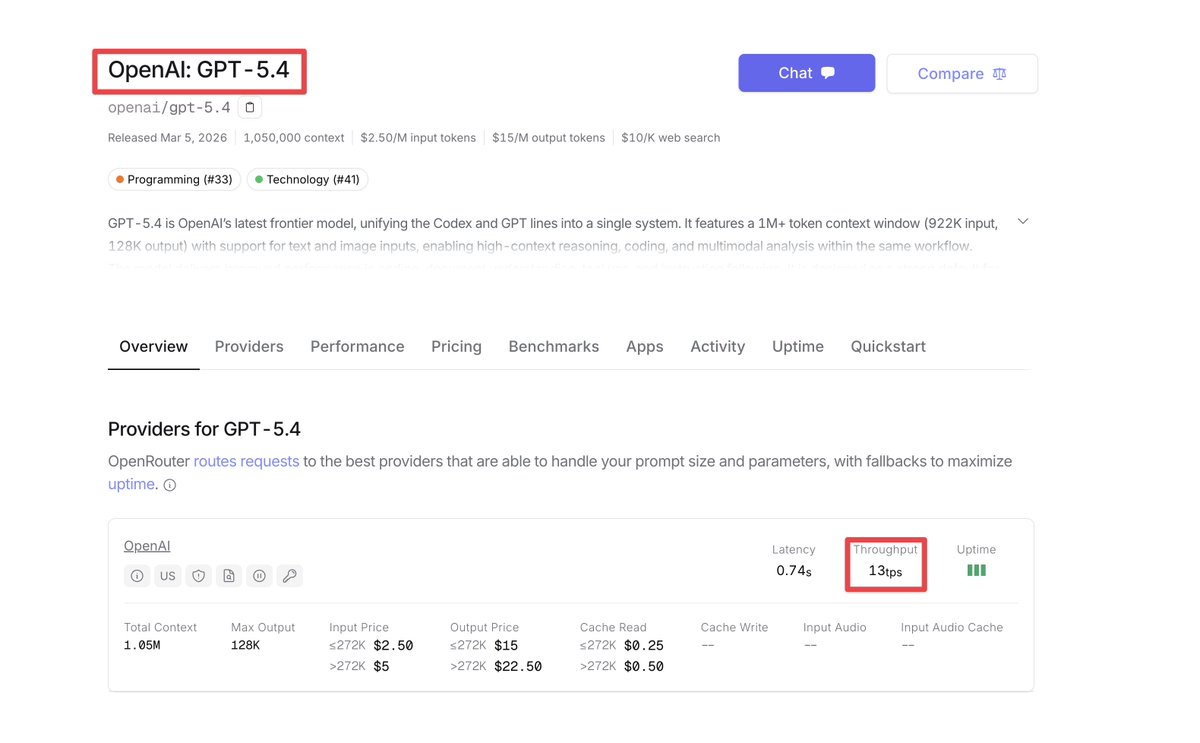Click the green uptime bars indicator
This screenshot has width=1200, height=743.
976,570
